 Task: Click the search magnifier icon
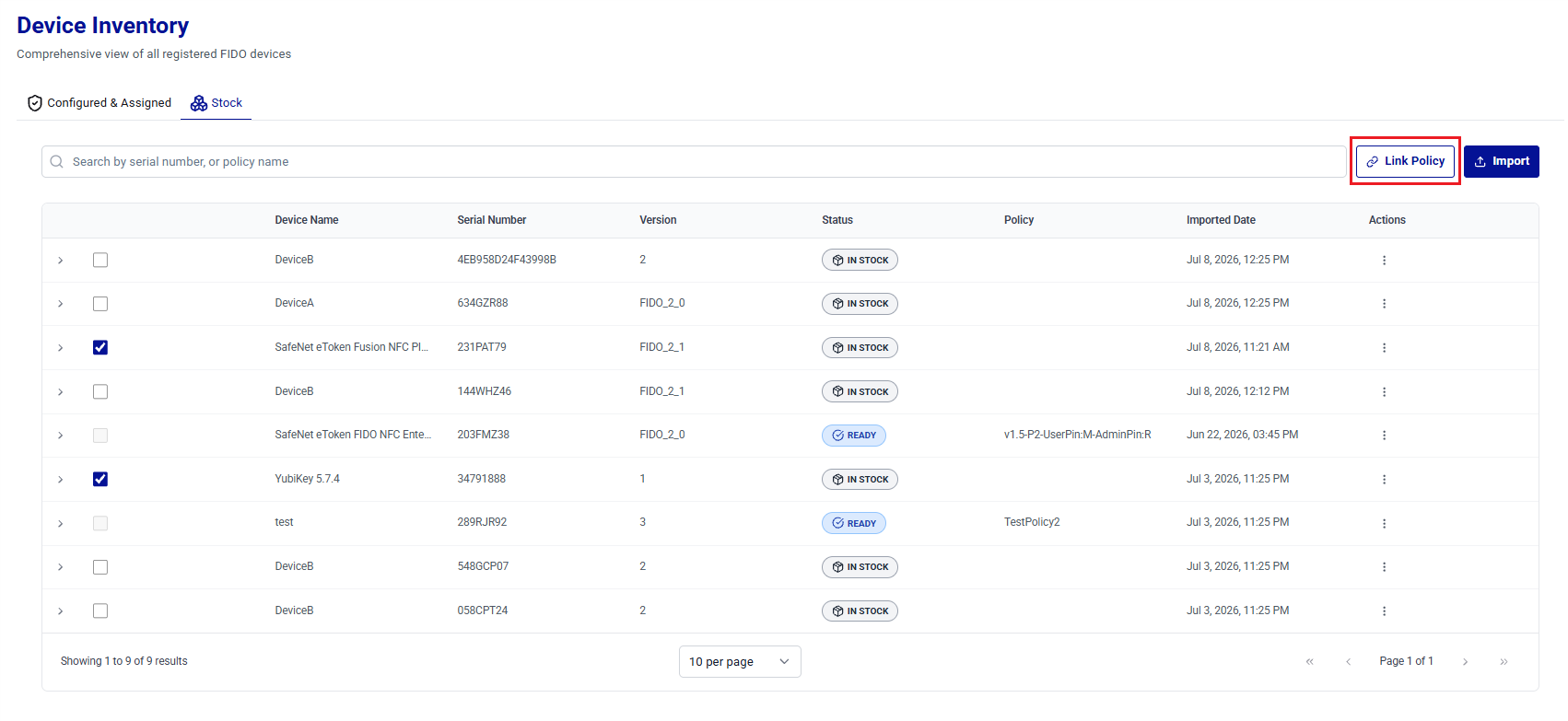(x=57, y=162)
